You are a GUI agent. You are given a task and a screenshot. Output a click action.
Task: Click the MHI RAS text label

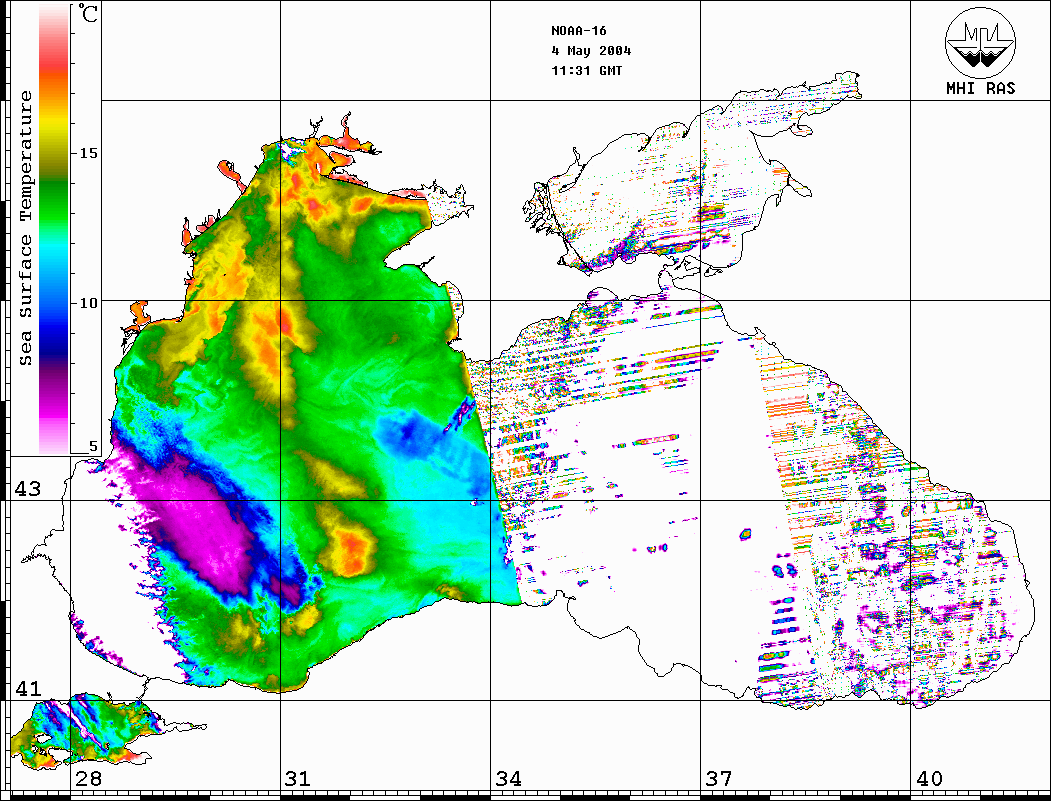click(980, 88)
